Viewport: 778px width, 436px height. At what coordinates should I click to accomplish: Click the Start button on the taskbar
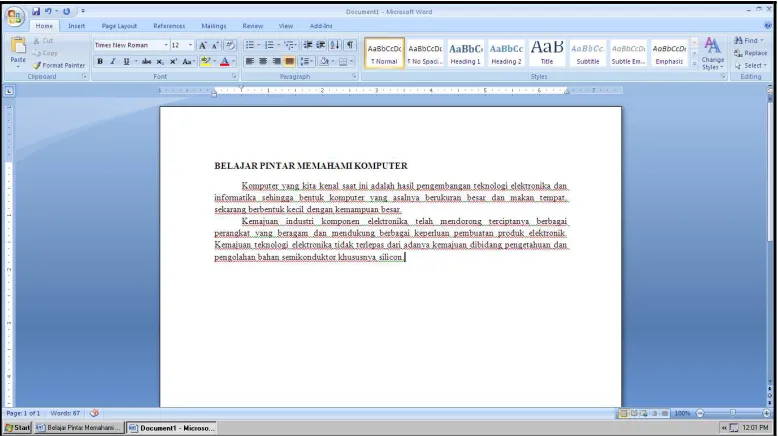coord(17,428)
